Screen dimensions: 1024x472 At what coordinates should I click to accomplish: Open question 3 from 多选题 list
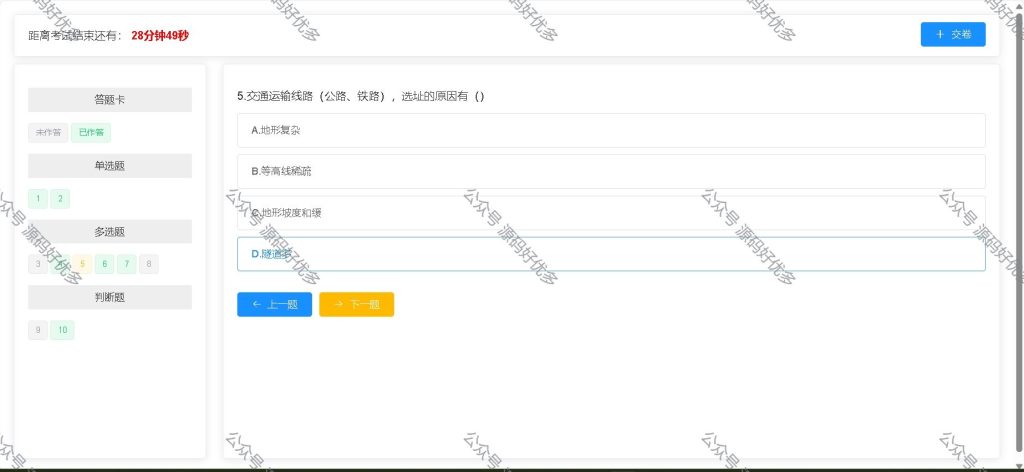click(38, 264)
